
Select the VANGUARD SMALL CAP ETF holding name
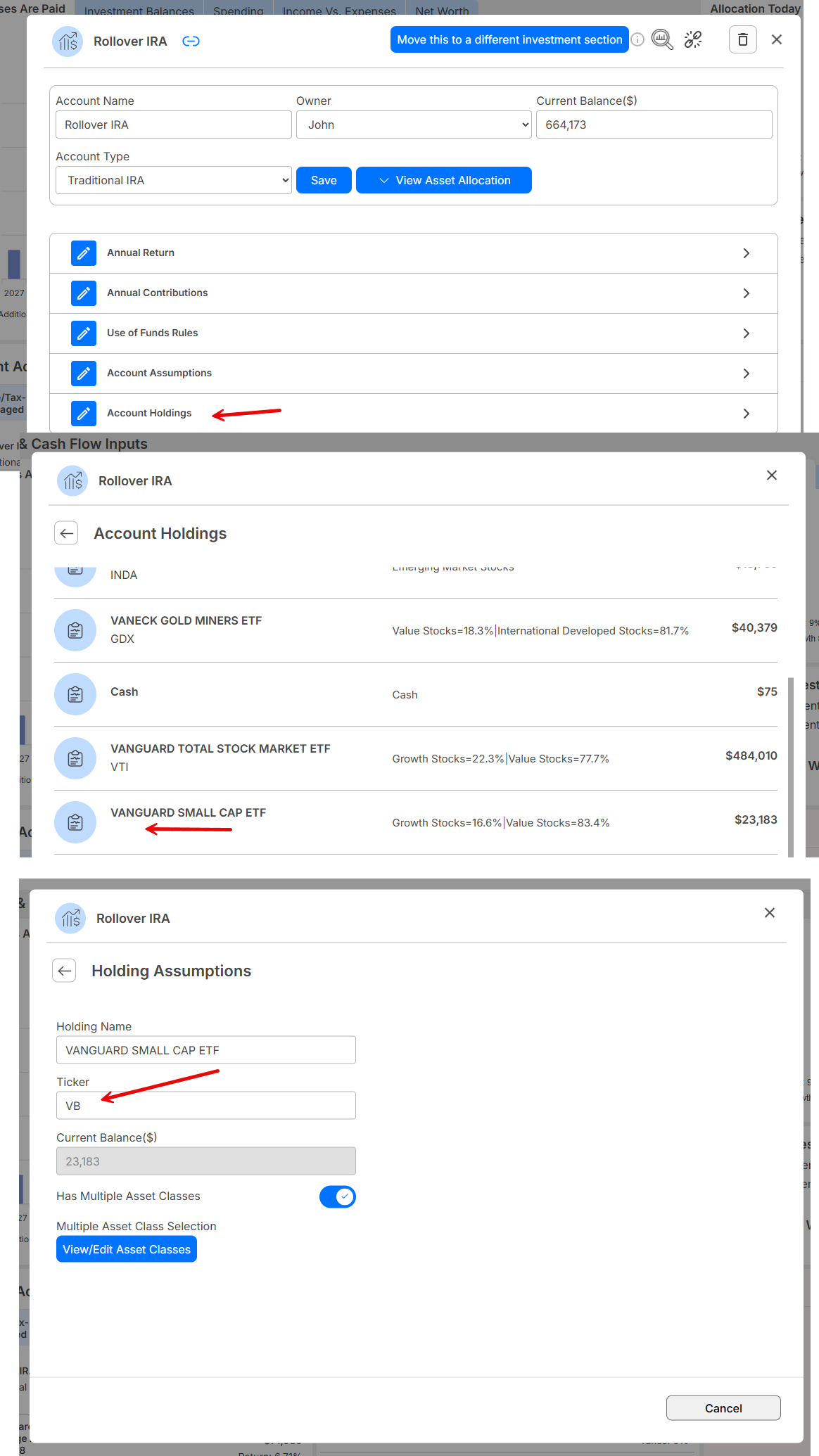[x=189, y=812]
